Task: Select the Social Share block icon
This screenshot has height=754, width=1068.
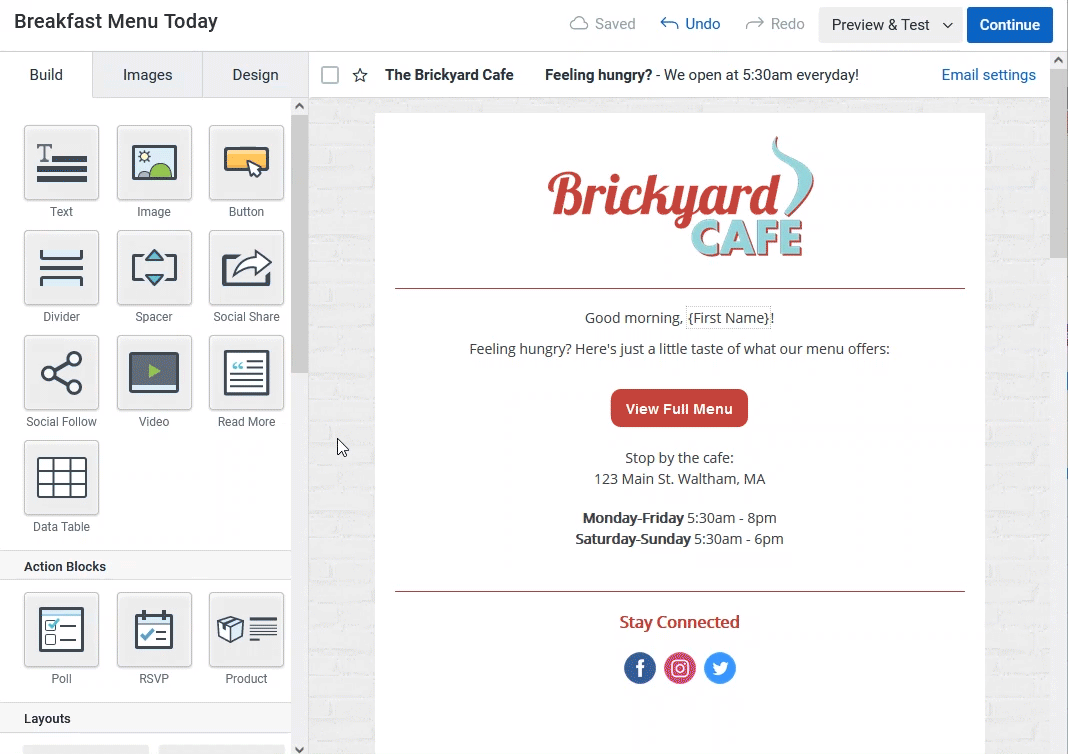Action: click(247, 268)
